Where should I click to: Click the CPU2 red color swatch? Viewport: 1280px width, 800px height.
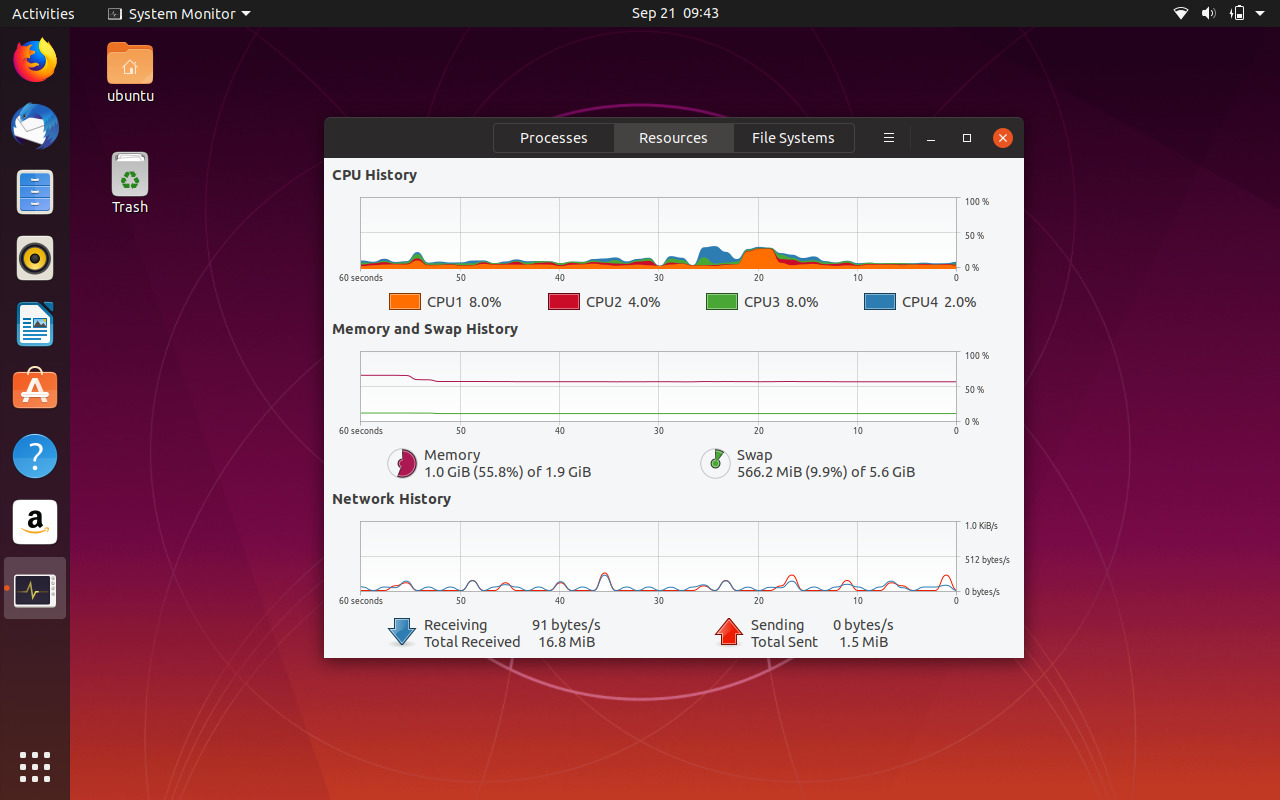(563, 301)
